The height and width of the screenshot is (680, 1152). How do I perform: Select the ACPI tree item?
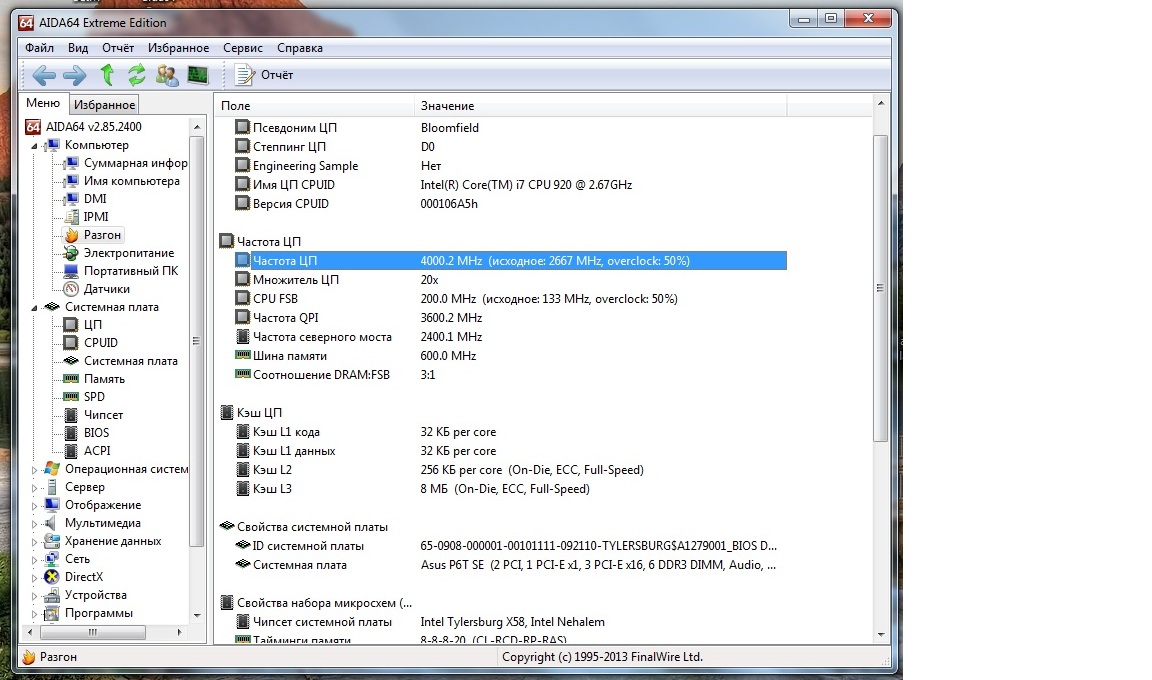tap(87, 451)
